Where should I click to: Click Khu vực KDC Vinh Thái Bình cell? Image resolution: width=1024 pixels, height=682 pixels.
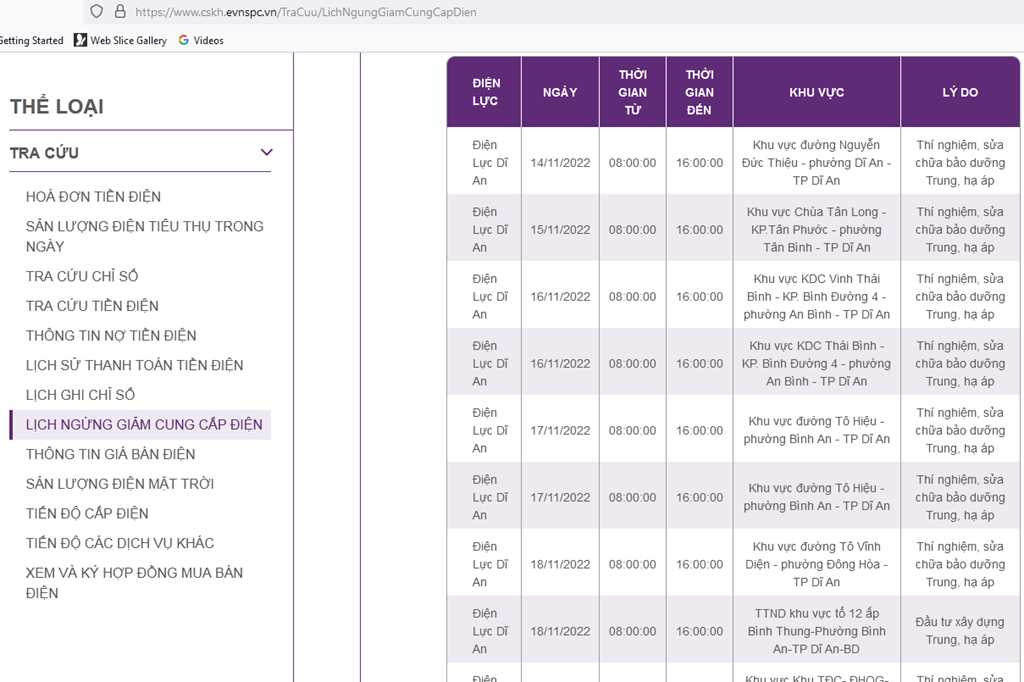[816, 297]
